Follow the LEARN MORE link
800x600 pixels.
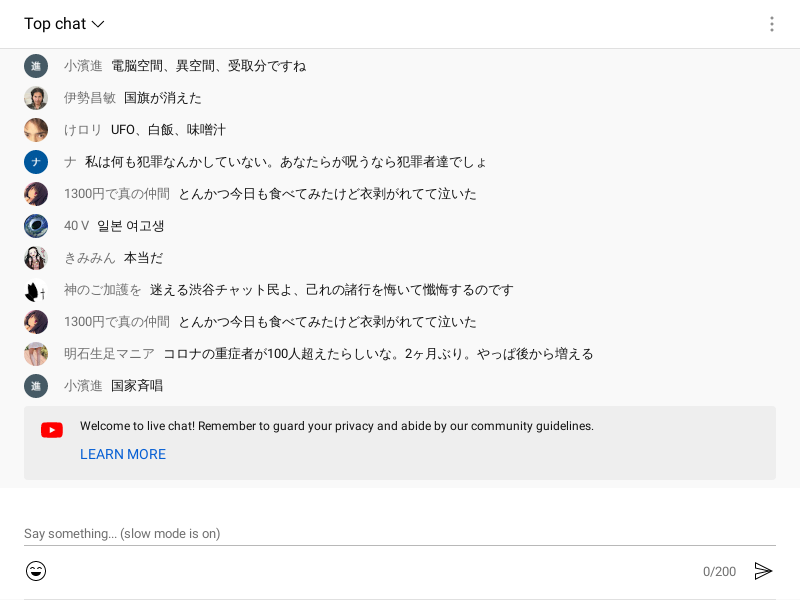(123, 454)
